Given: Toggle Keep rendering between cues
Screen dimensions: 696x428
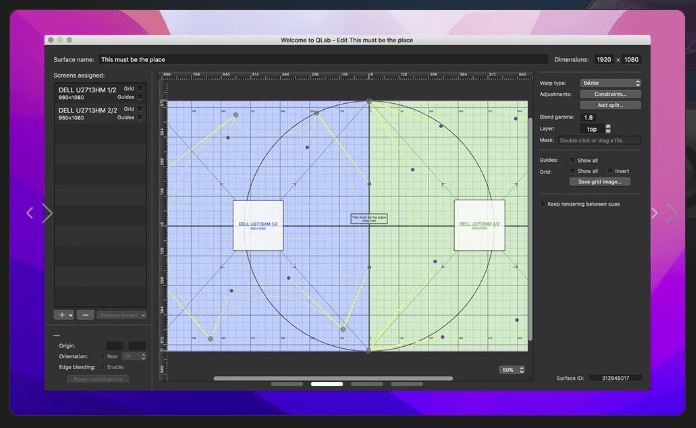Looking at the screenshot, I should 542,204.
